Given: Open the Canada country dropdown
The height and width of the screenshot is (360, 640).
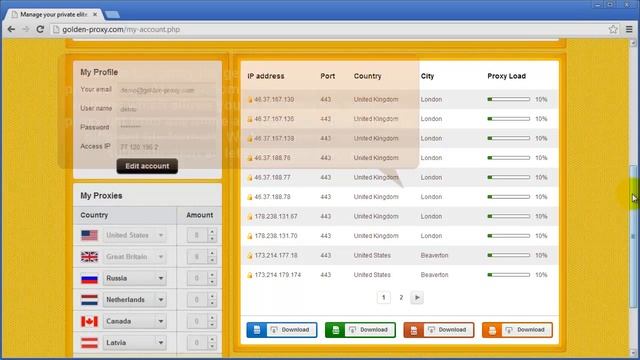Looking at the screenshot, I should [134, 321].
